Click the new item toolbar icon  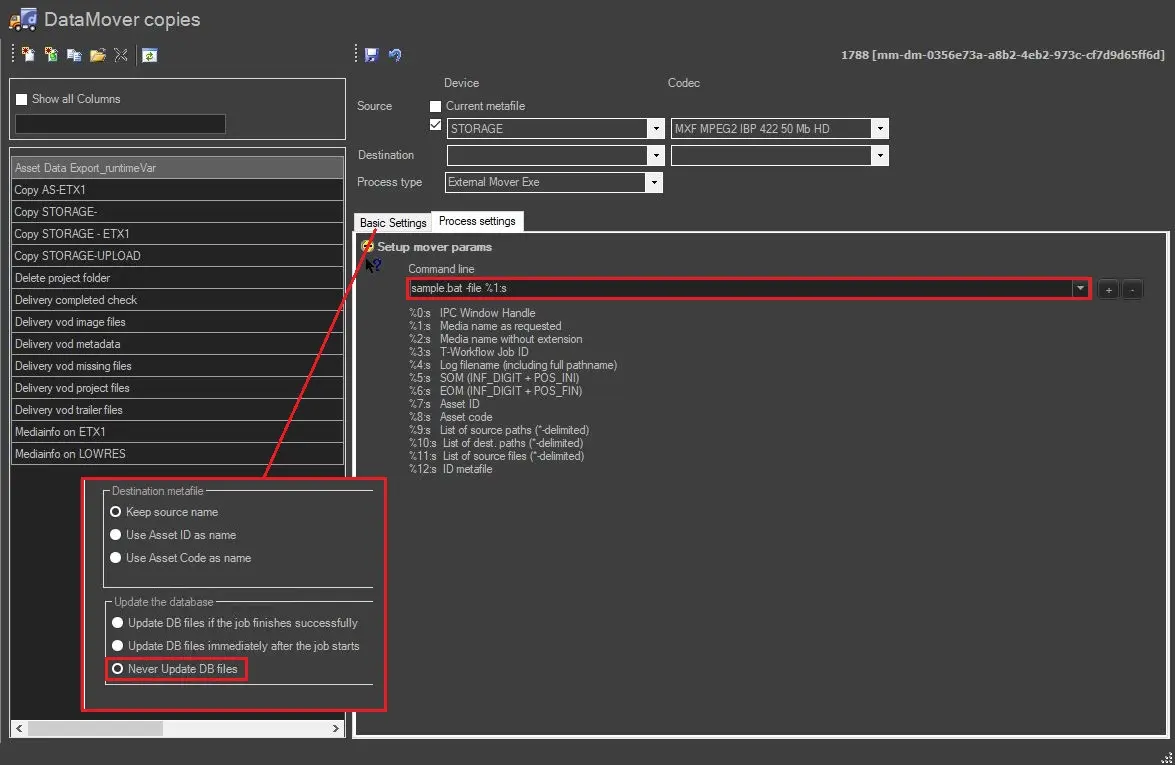click(28, 55)
